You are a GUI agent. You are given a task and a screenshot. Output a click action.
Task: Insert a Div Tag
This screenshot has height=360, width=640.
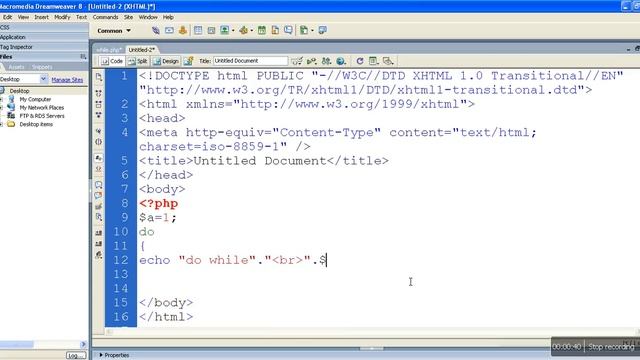point(211,30)
